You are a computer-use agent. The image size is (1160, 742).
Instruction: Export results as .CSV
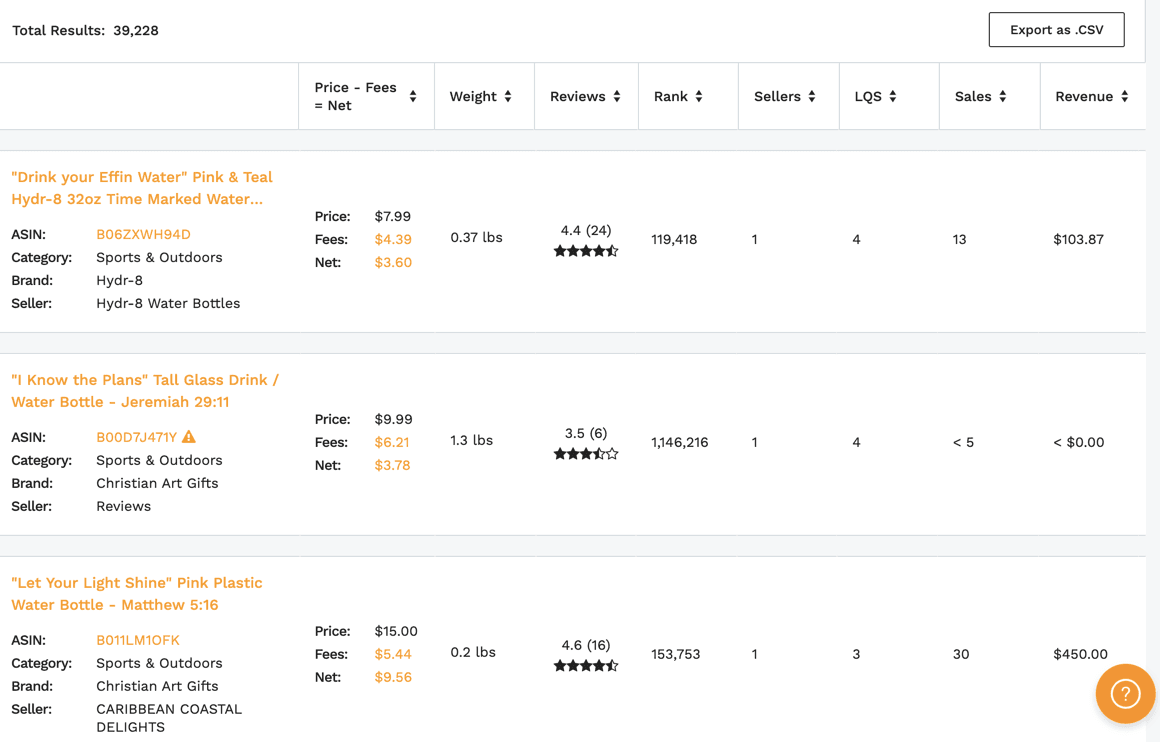click(1056, 30)
